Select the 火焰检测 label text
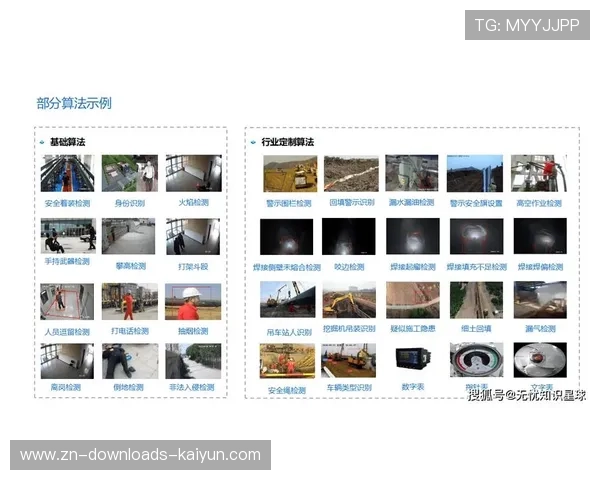Image resolution: width=600 pixels, height=480 pixels. coord(194,202)
